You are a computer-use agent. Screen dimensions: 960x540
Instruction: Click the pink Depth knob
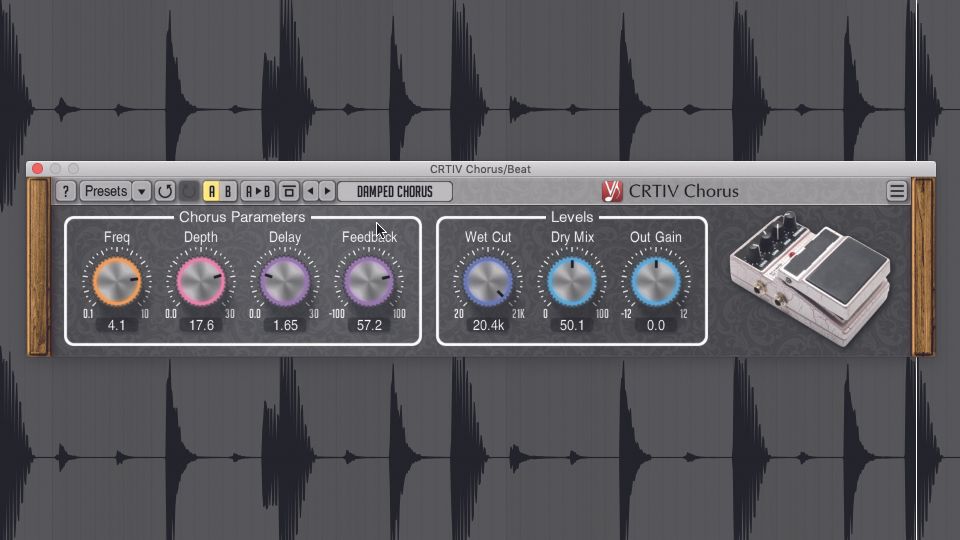[201, 280]
